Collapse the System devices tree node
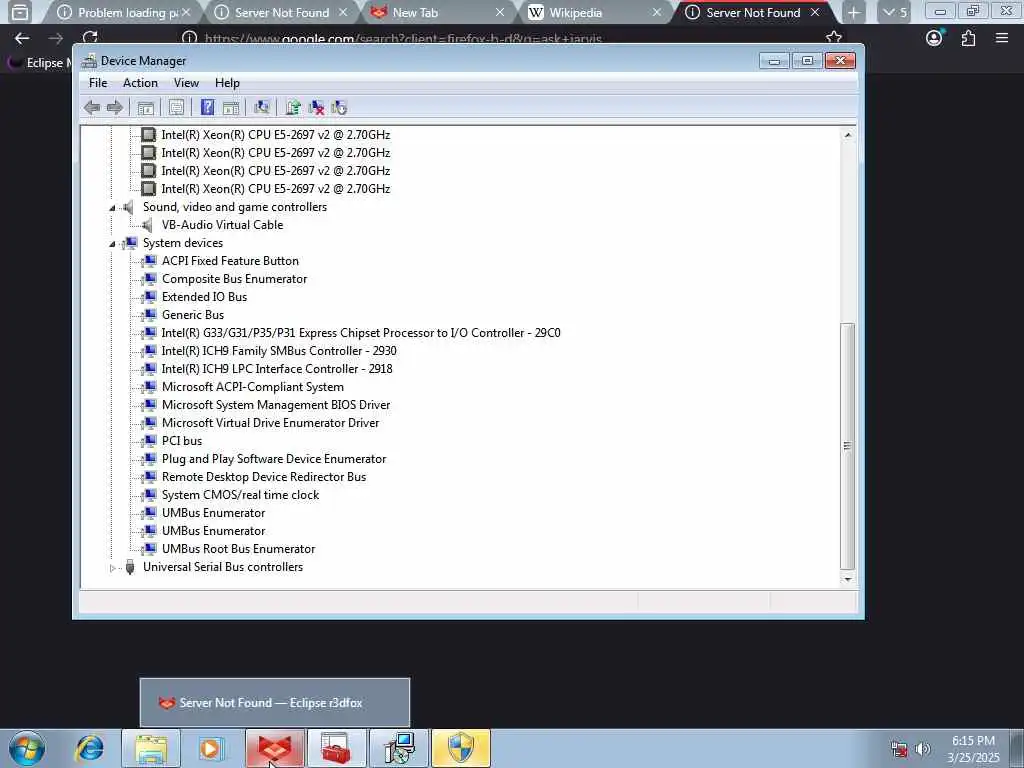This screenshot has height=768, width=1024. pos(112,244)
